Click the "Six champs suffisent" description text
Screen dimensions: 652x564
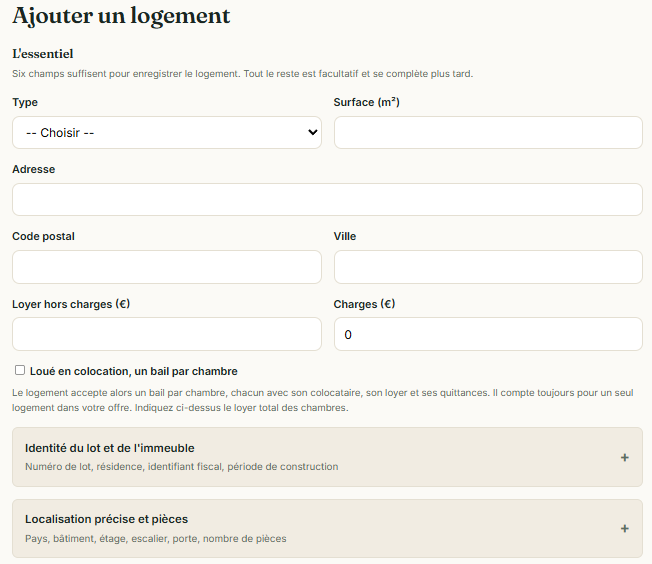click(242, 74)
